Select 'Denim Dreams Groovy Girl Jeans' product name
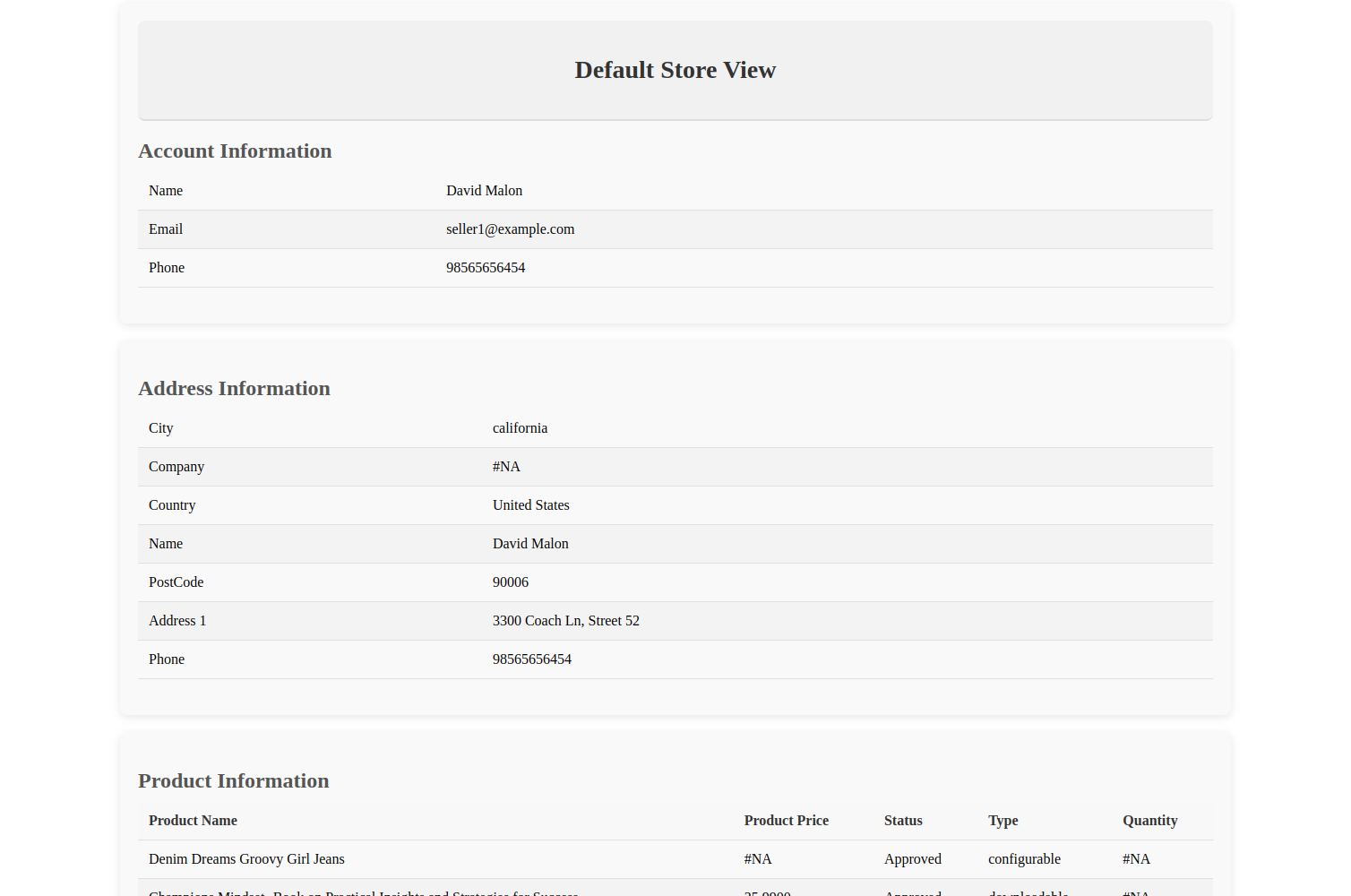Image resolution: width=1351 pixels, height=896 pixels. (x=246, y=859)
